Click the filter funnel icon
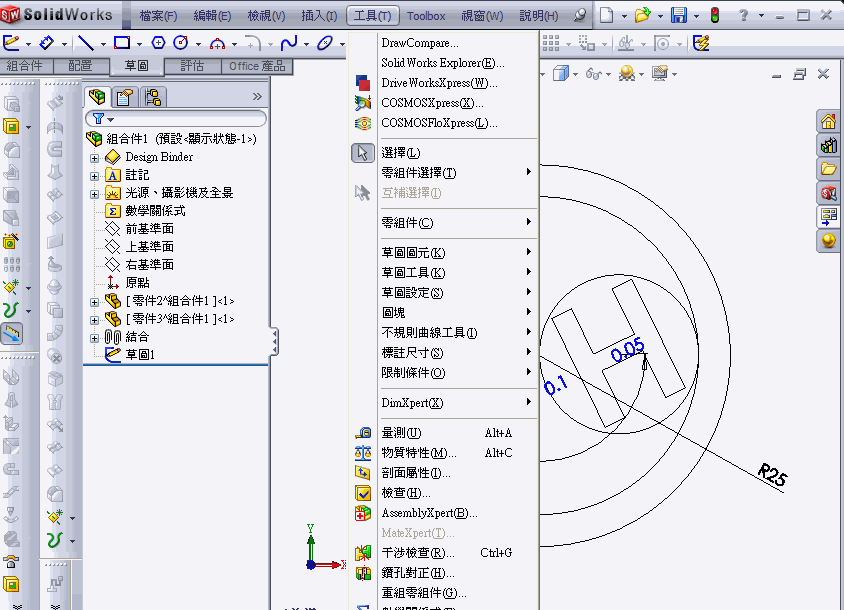844x610 pixels. [x=98, y=118]
